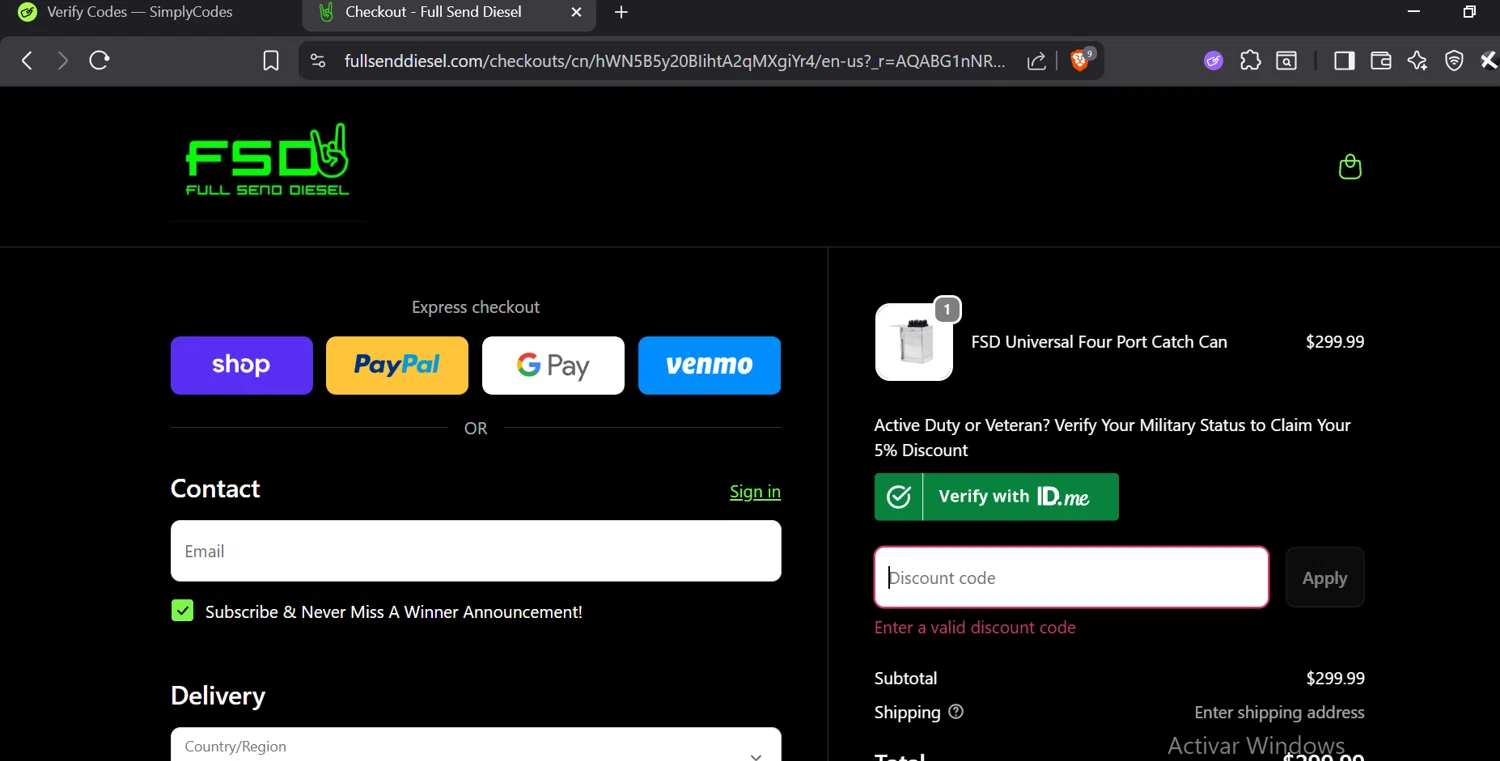
Task: Choose Google Pay express checkout
Action: 553,365
